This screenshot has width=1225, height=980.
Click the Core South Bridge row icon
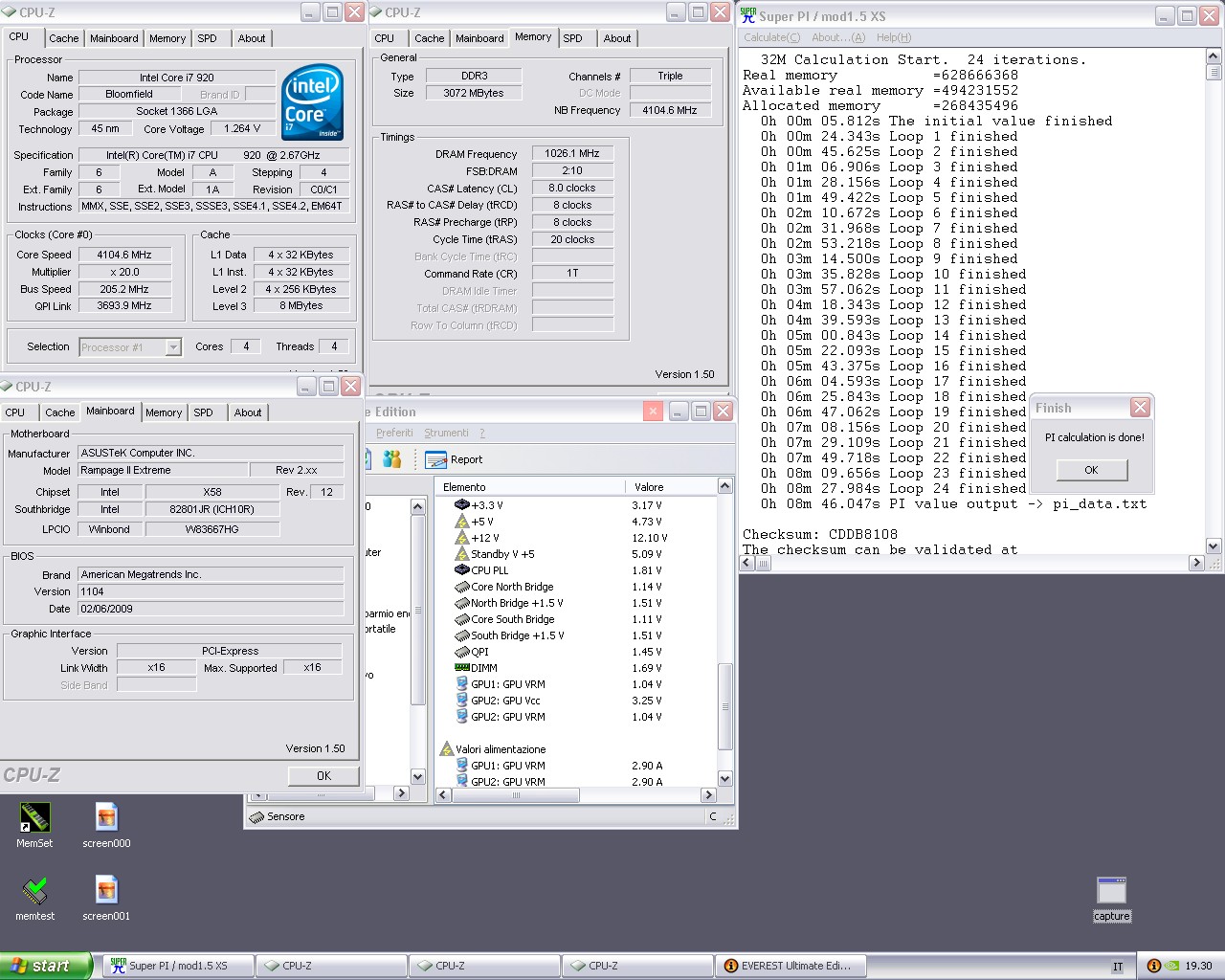[x=461, y=619]
